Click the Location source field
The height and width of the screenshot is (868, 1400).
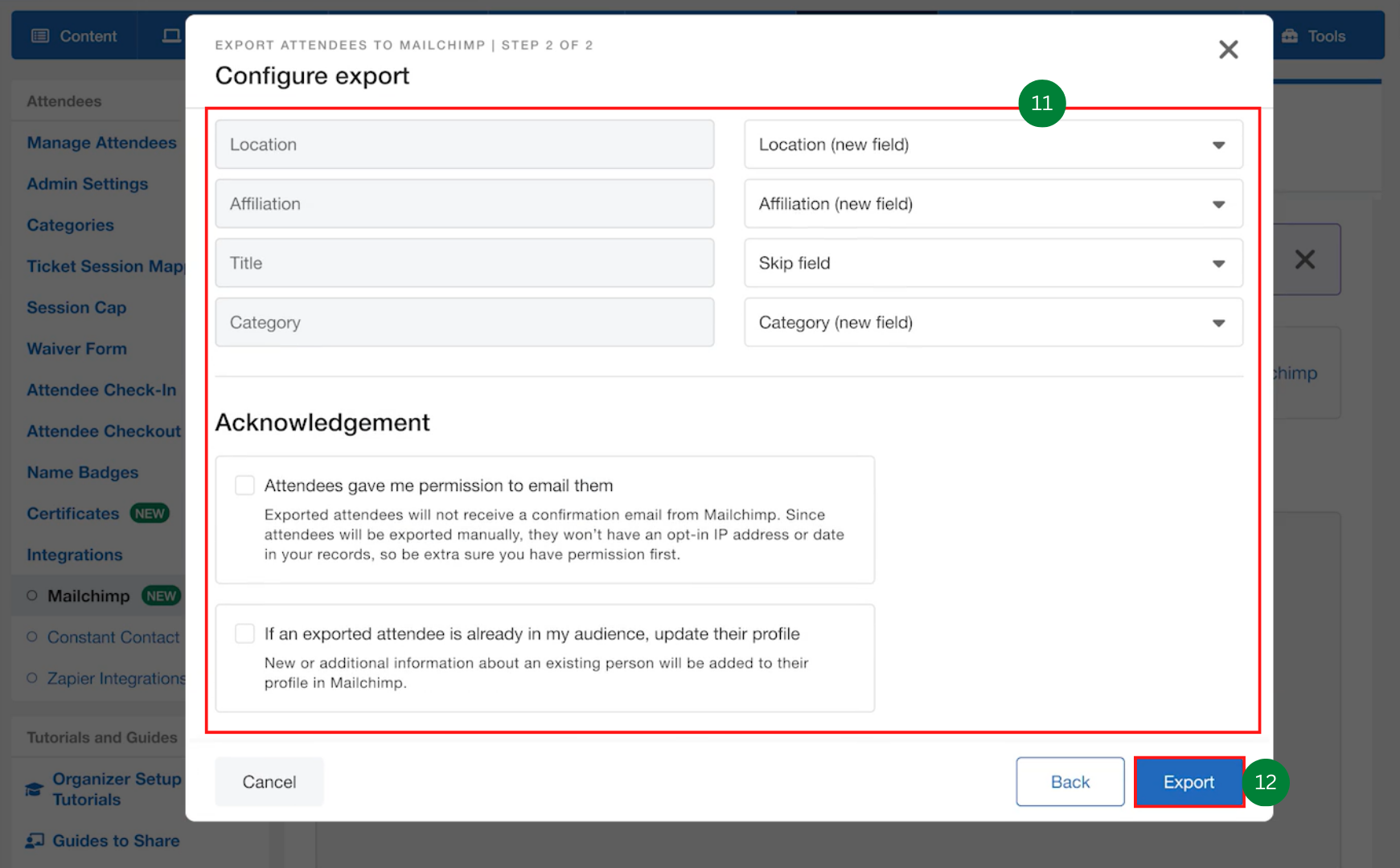click(464, 145)
